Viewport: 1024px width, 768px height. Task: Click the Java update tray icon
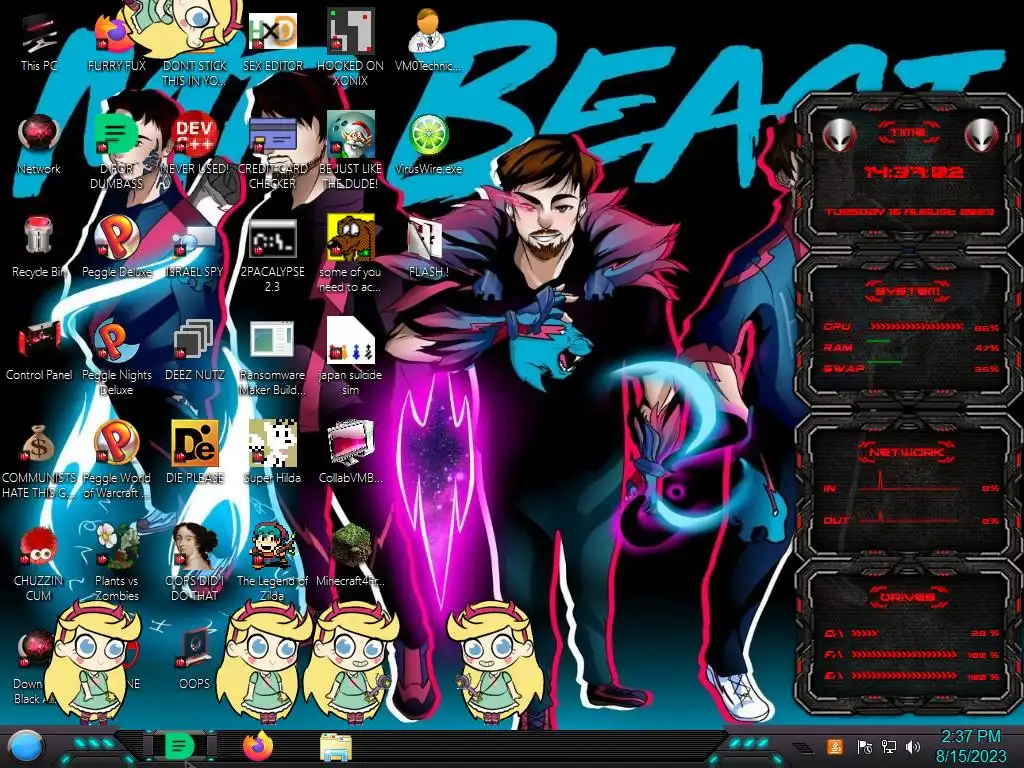click(835, 746)
